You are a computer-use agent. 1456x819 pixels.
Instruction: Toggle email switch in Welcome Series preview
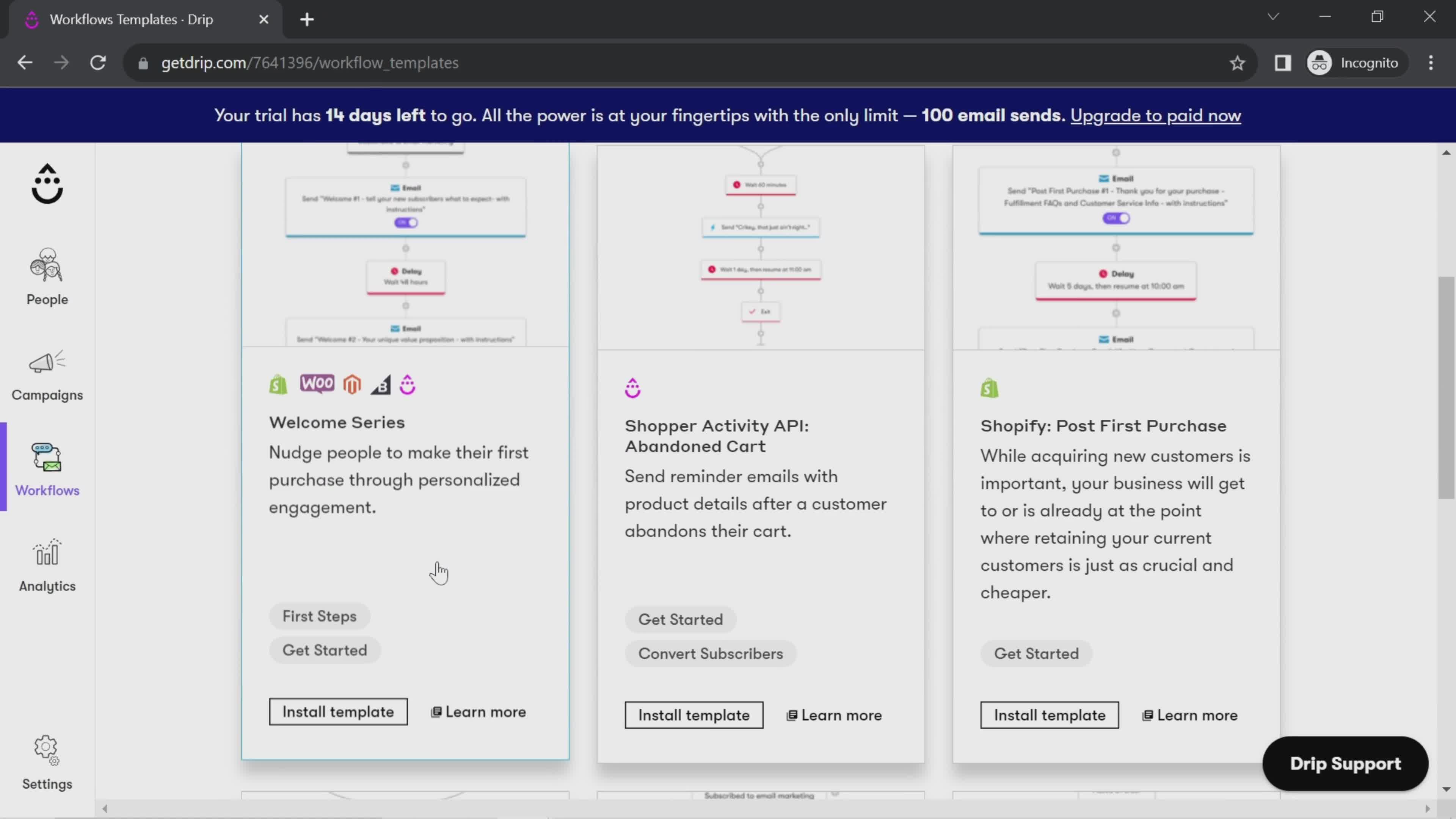click(406, 223)
